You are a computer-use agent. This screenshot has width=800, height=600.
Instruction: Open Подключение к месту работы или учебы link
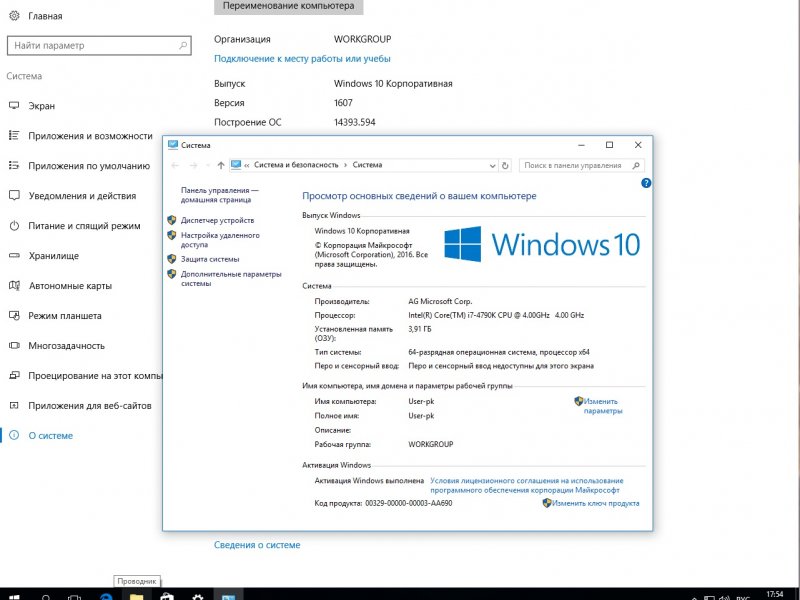tap(302, 59)
